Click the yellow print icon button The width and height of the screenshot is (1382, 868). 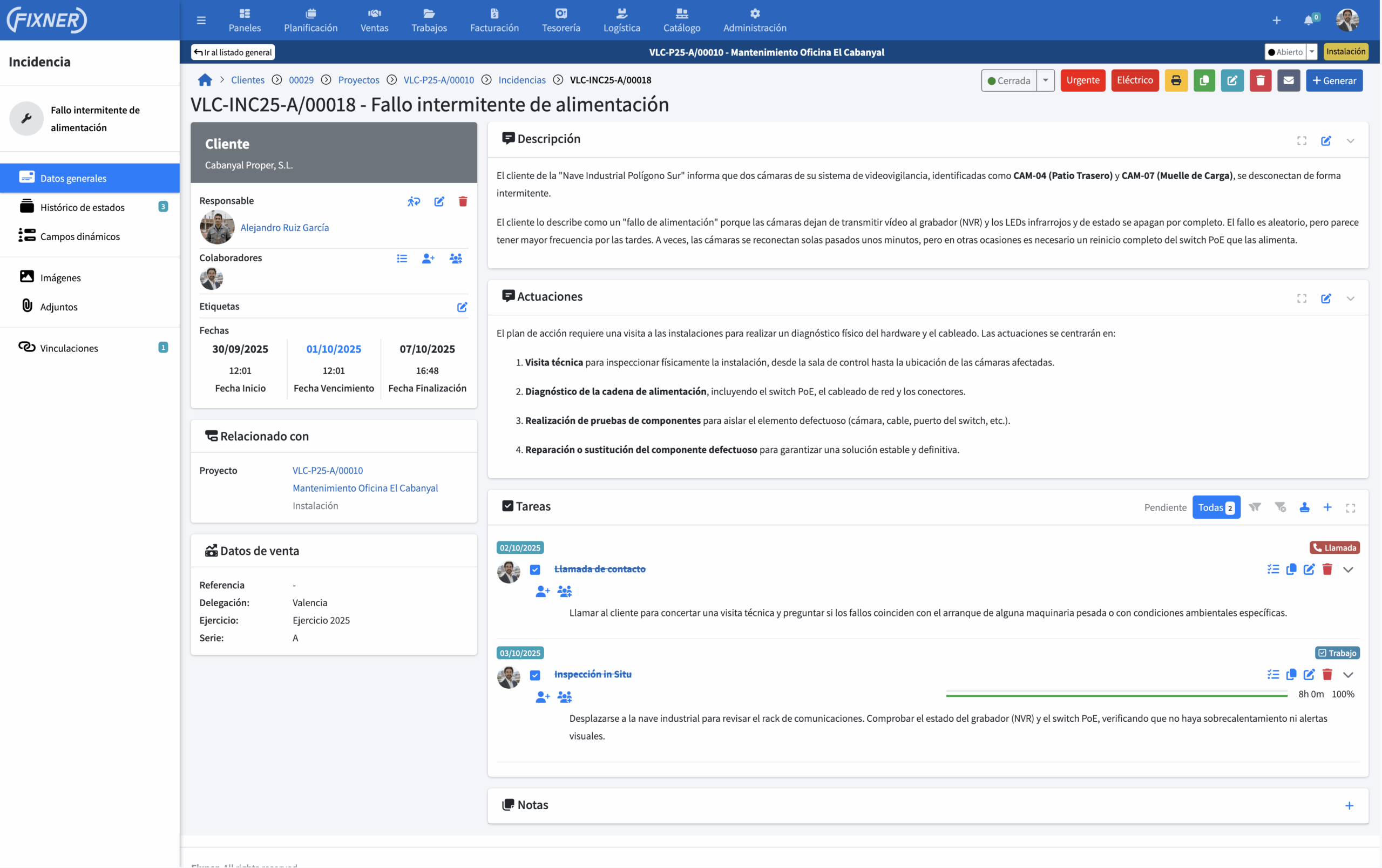pyautogui.click(x=1176, y=80)
